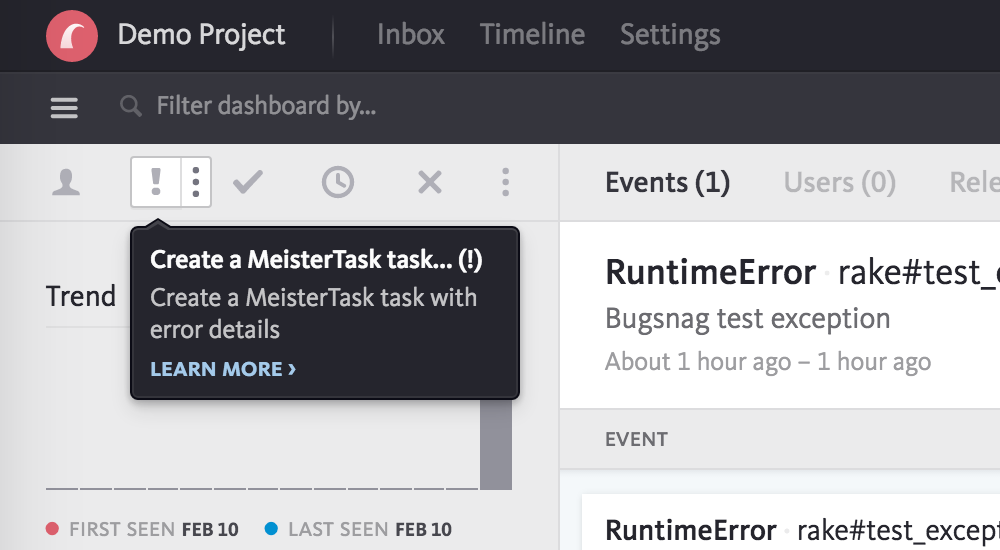Focus the Filter dashboard by field
This screenshot has width=1000, height=550.
(267, 106)
